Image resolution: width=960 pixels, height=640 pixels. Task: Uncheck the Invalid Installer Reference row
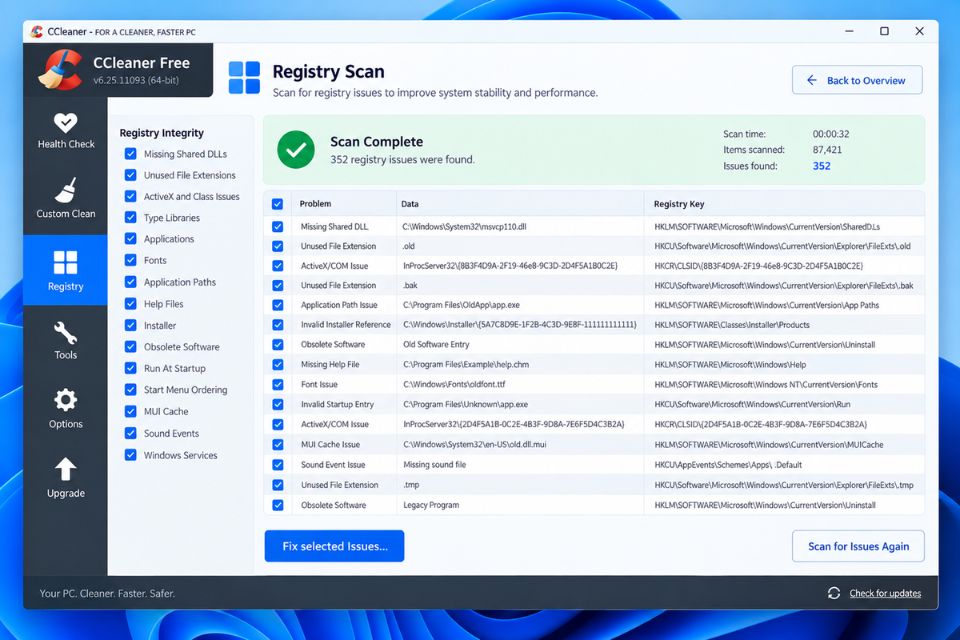point(277,325)
